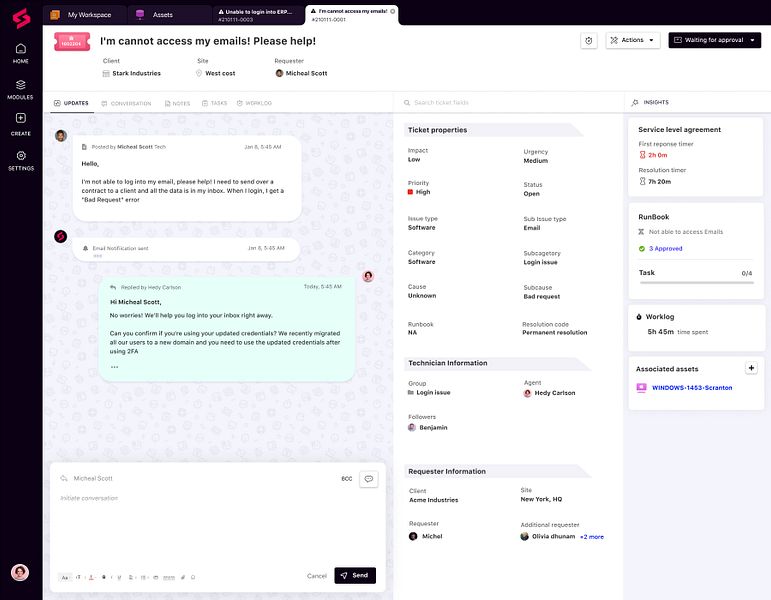Open the WINDOWS-1453-Scranton asset link
This screenshot has width=771, height=600.
pyautogui.click(x=692, y=388)
